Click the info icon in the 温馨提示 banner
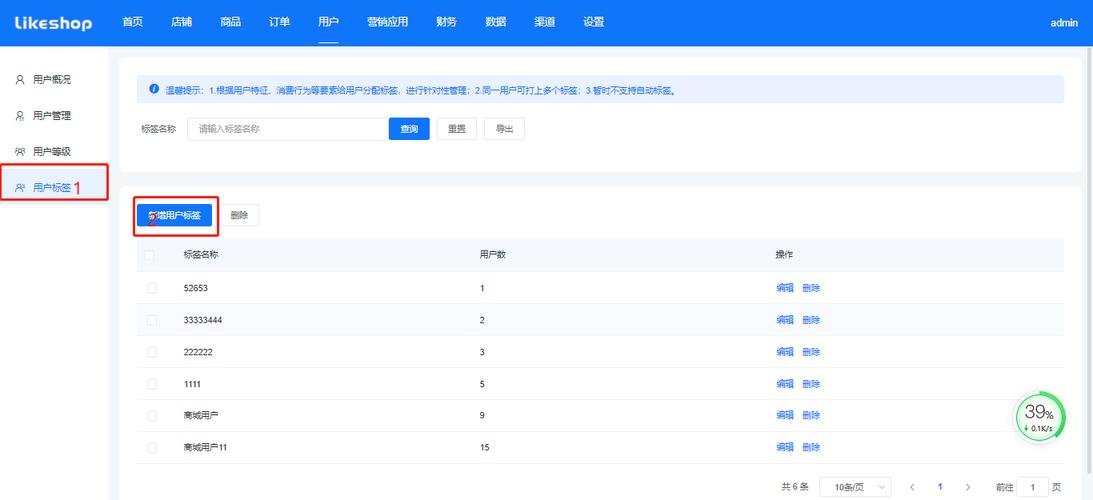The height and width of the screenshot is (500, 1093). [x=154, y=89]
